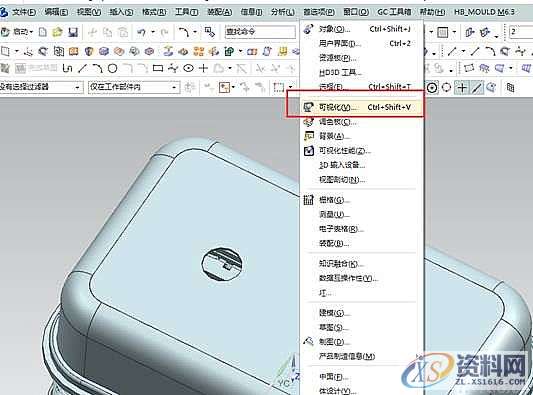This screenshot has width=533, height=395.
Task: Click the Open folder icon
Action: point(57,32)
